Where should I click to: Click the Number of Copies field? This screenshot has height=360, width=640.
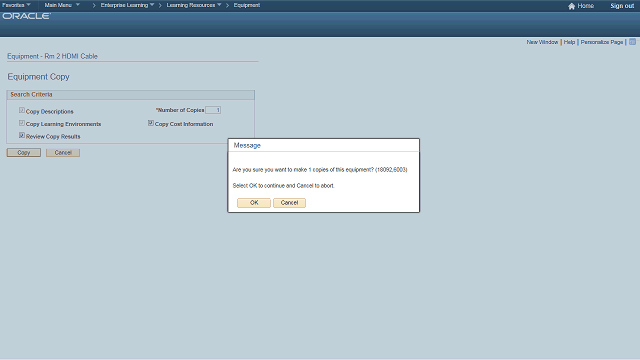tap(213, 110)
